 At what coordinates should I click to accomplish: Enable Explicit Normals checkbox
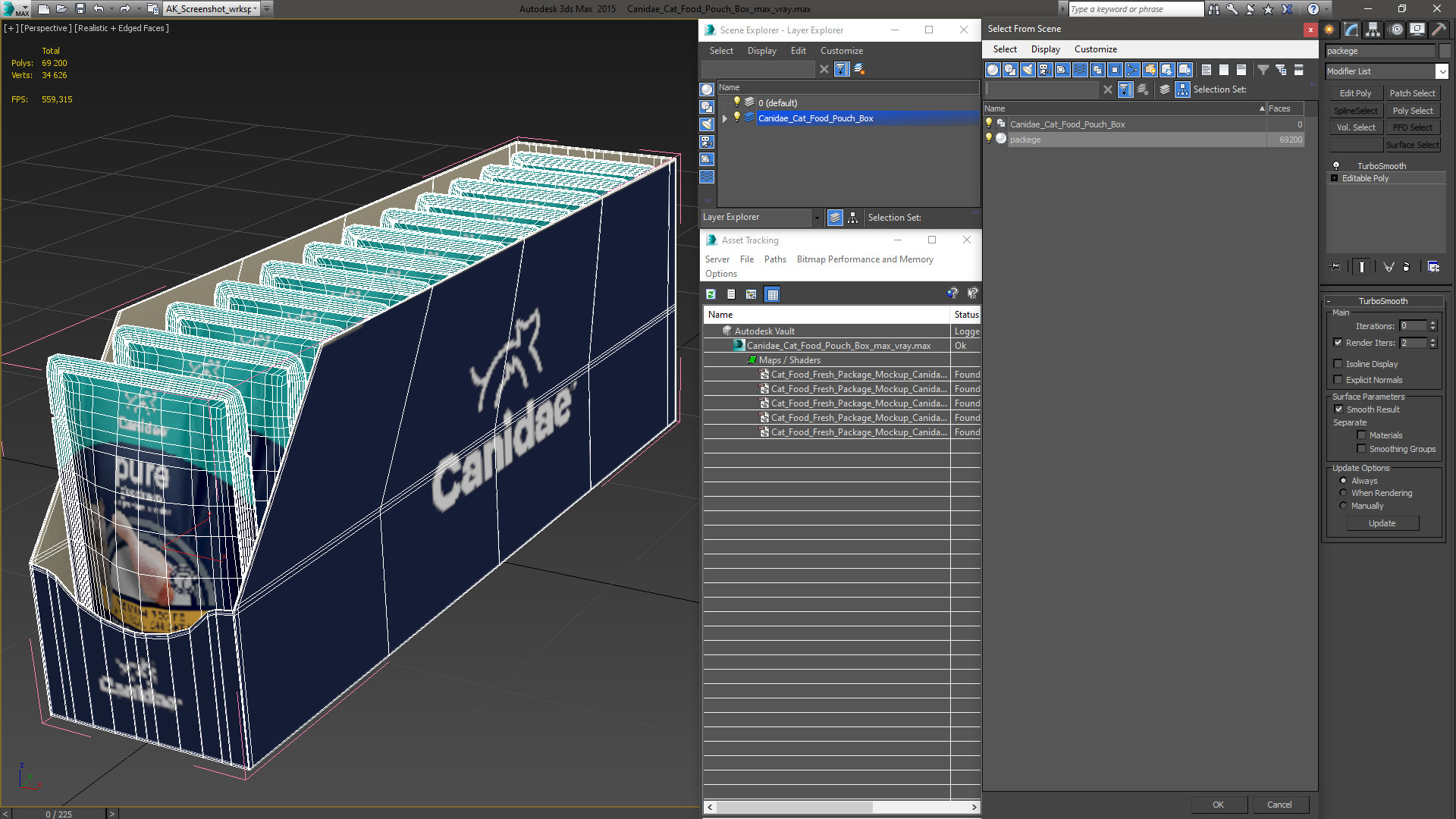click(1338, 380)
